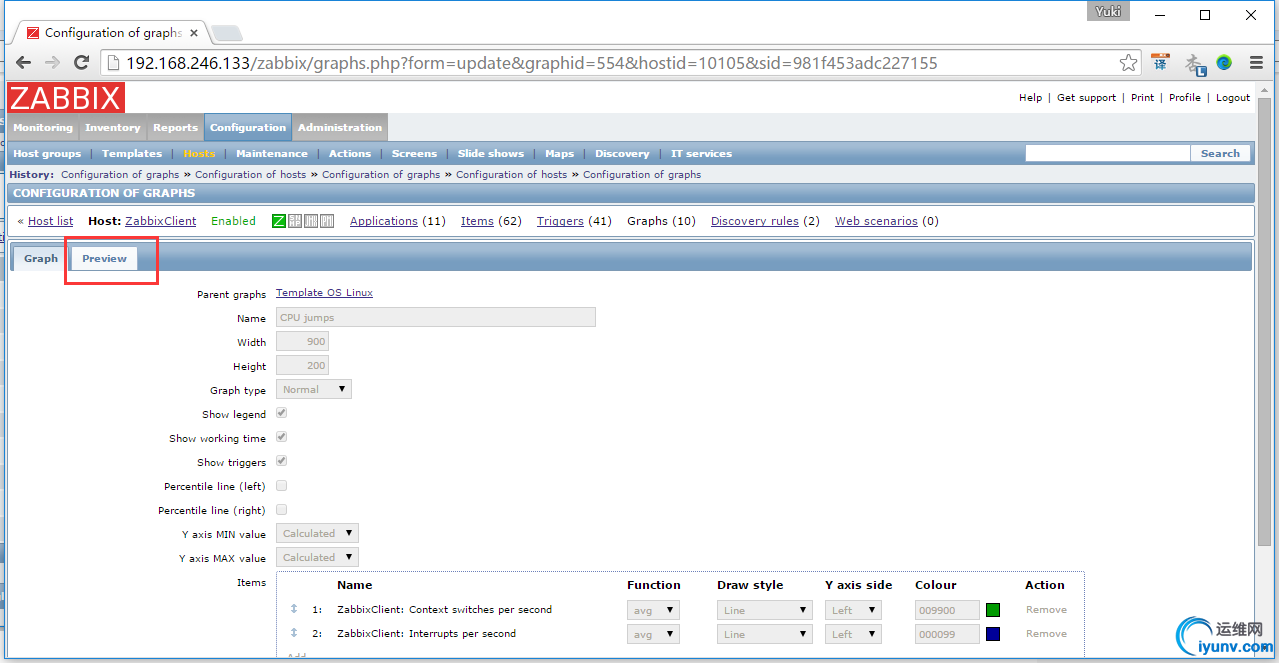The image size is (1279, 663).
Task: Enable Percentile line (left) checkbox
Action: click(x=282, y=485)
